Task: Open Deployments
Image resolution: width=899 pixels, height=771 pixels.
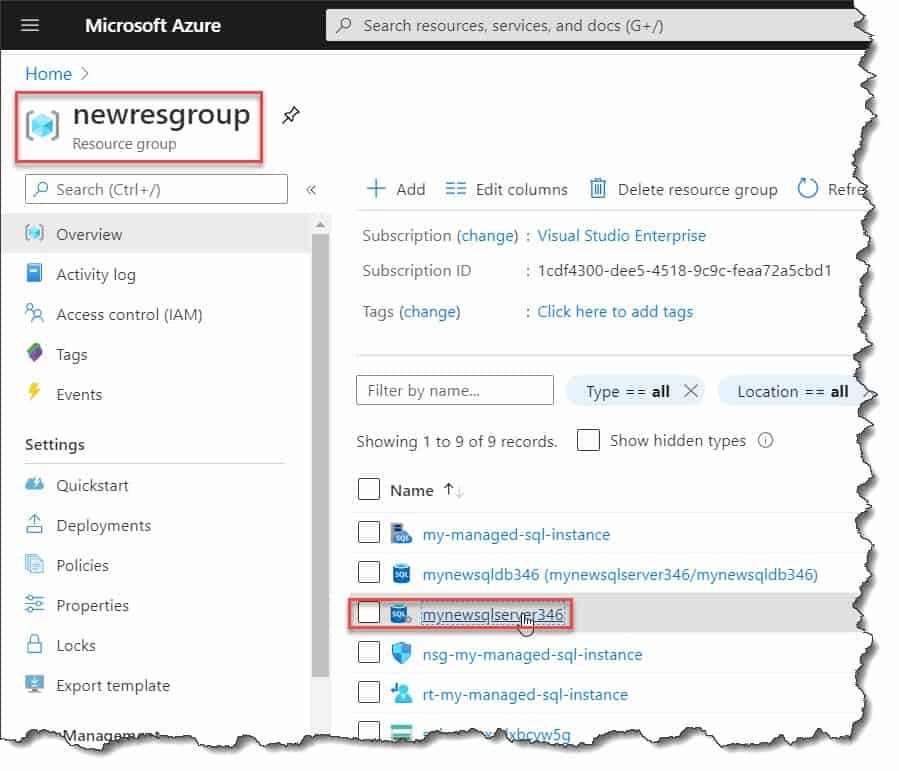Action: [104, 526]
